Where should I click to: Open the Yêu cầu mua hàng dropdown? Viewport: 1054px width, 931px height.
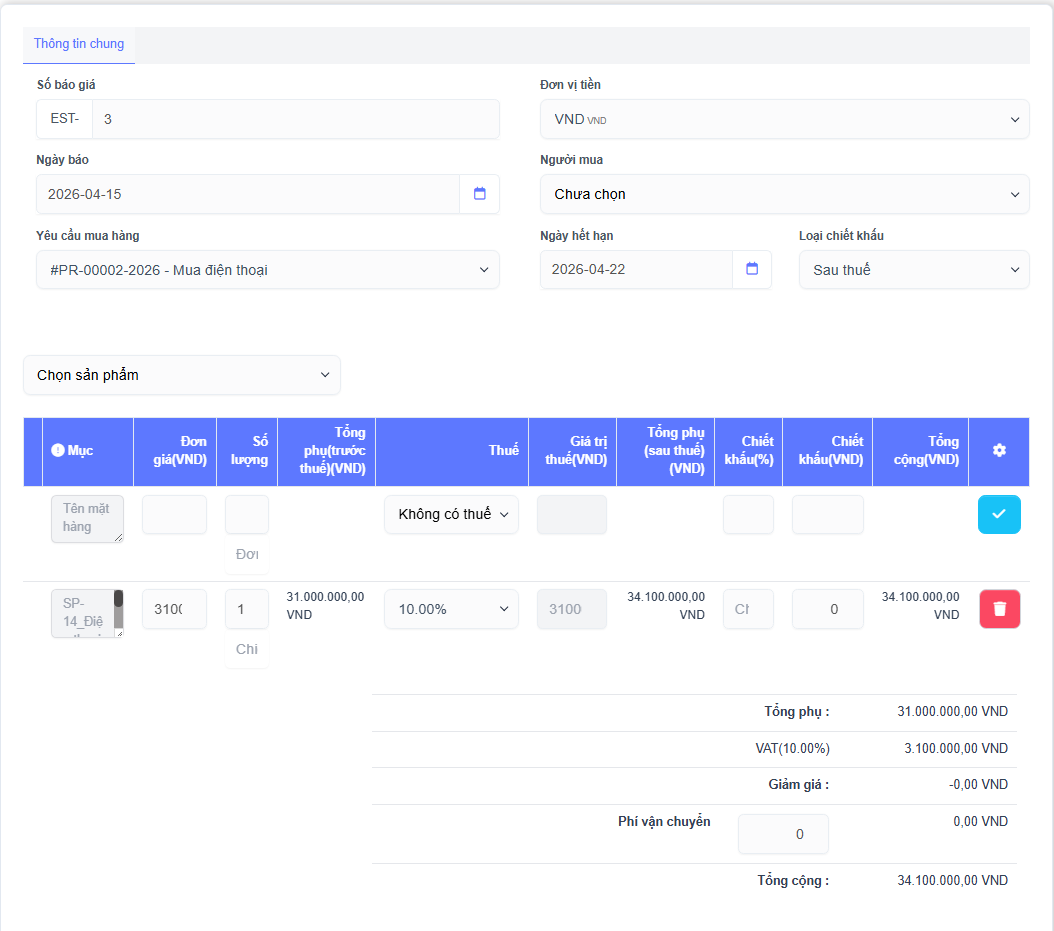(268, 270)
